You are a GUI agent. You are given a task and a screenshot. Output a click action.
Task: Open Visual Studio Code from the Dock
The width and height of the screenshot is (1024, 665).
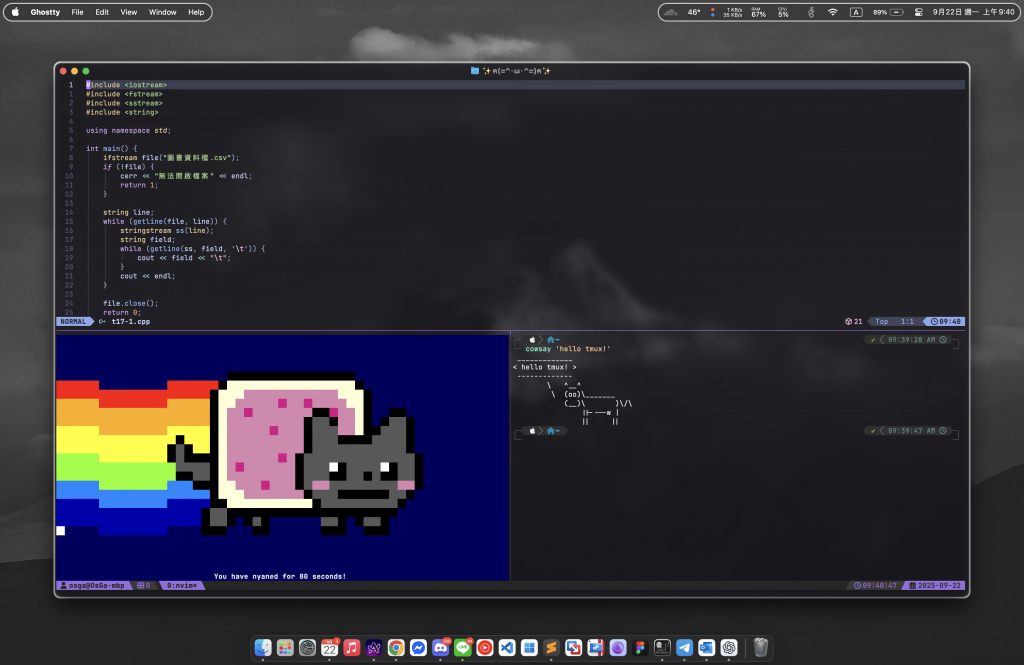point(507,647)
